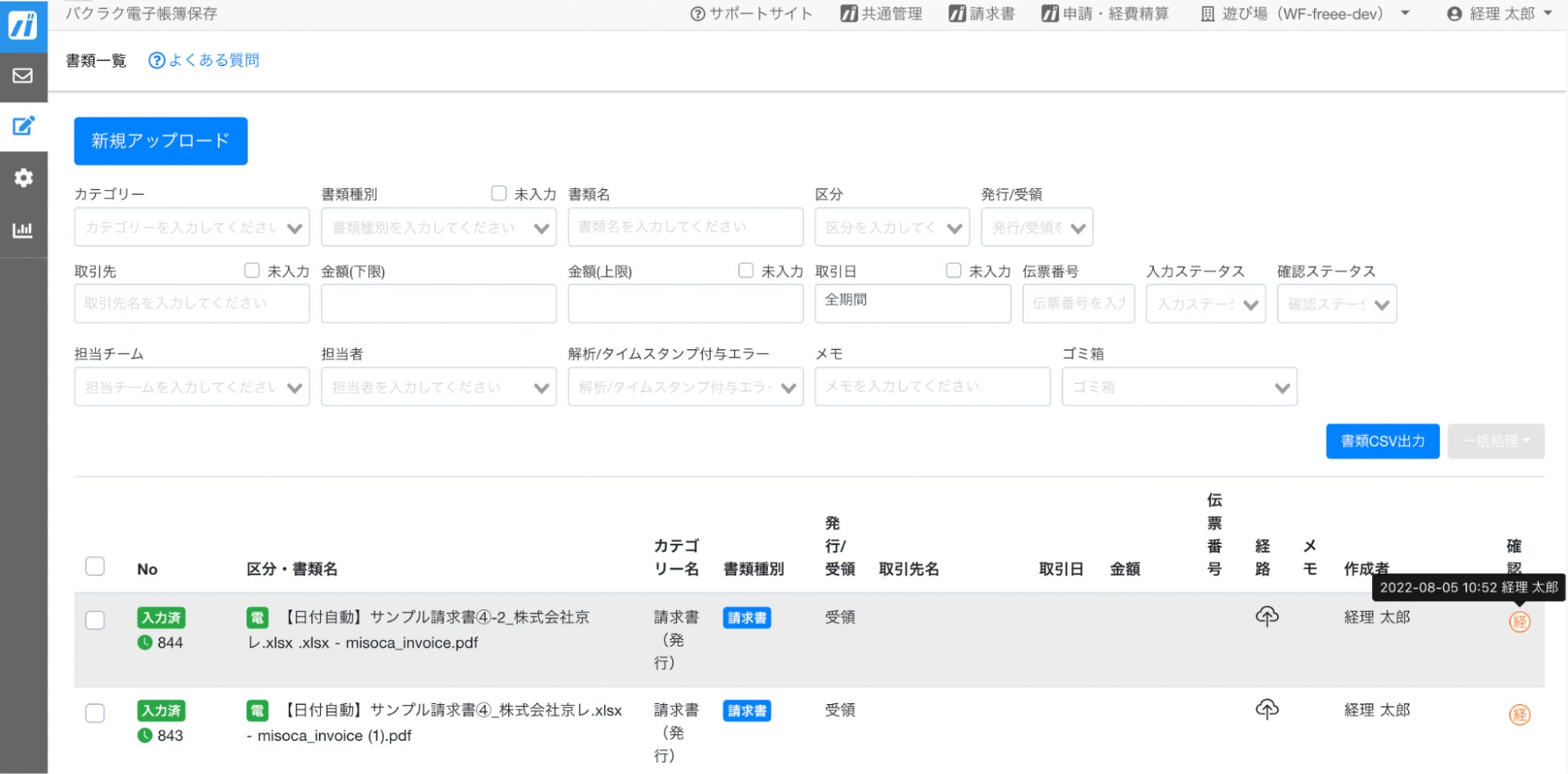1568x774 pixels.
Task: Open the 発行/受領 dropdown
Action: pos(1036,228)
